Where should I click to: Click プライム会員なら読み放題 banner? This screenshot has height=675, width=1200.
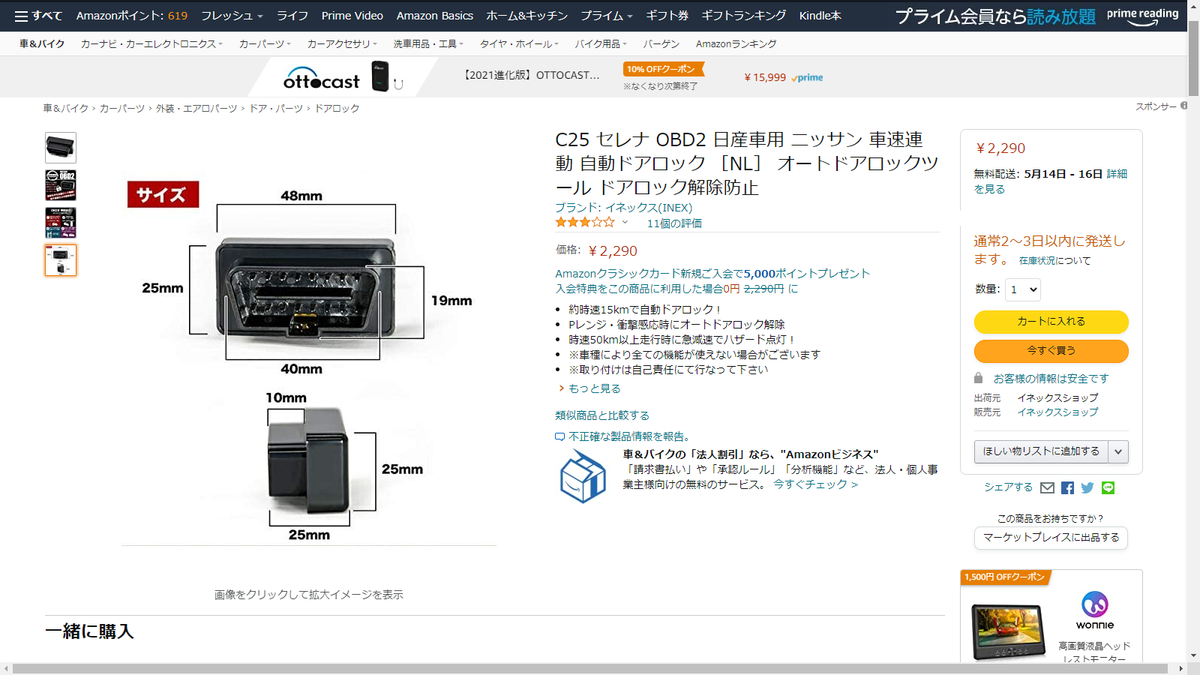coord(995,16)
